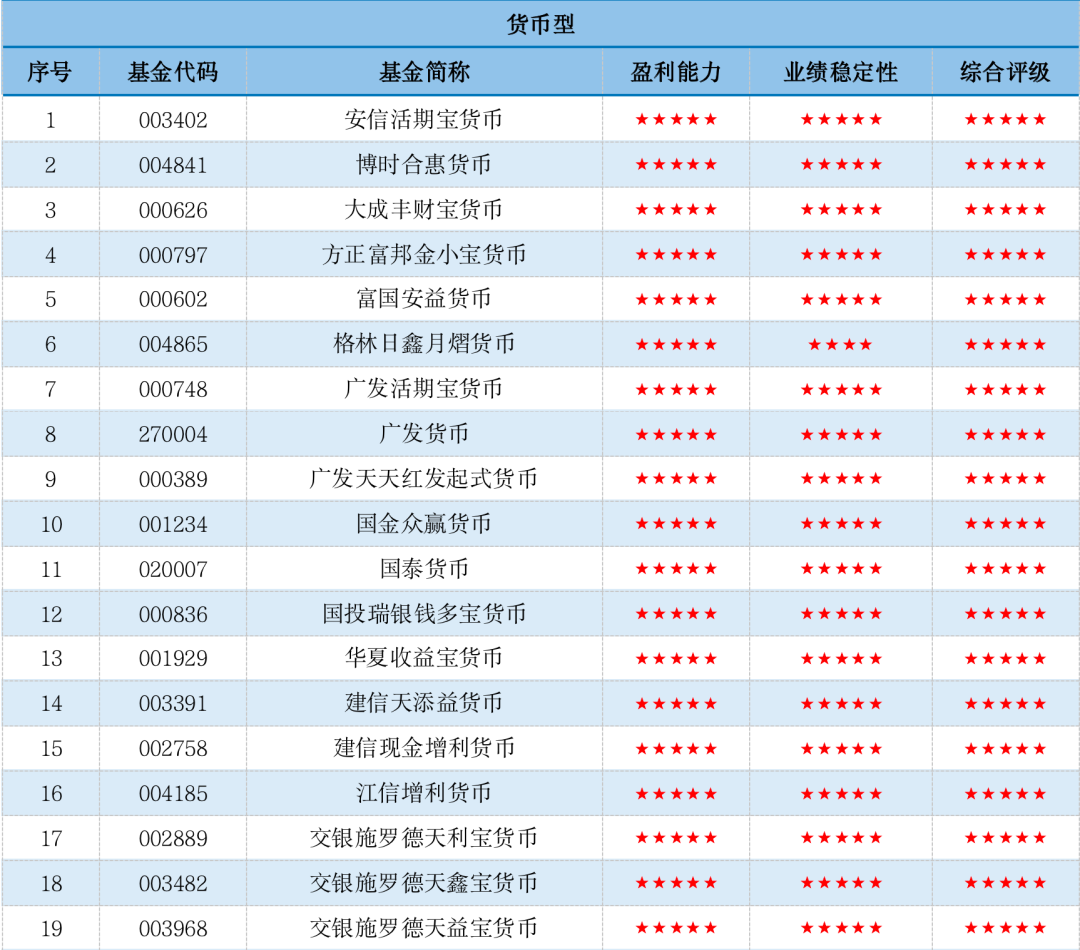
Task: Click fund code 003391
Action: (x=173, y=704)
